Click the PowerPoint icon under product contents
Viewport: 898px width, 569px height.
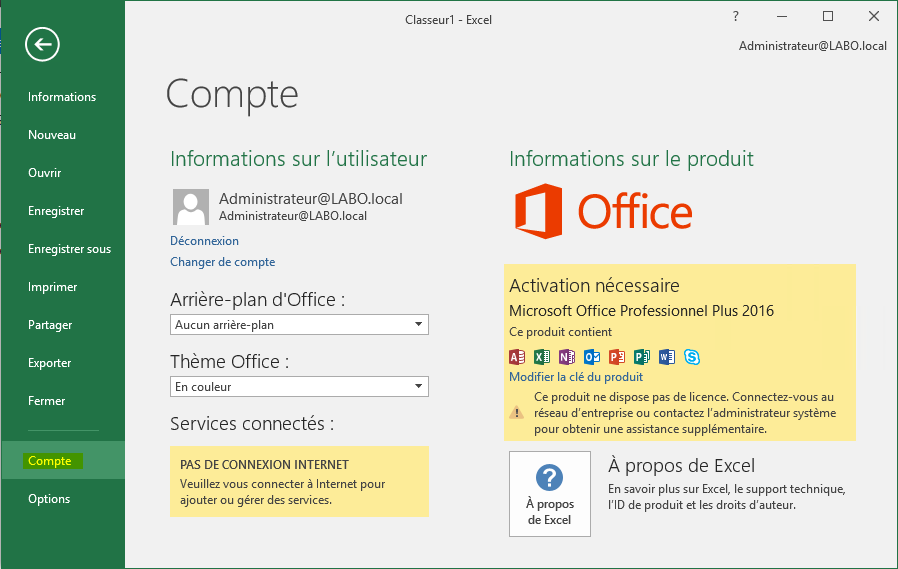click(x=617, y=357)
